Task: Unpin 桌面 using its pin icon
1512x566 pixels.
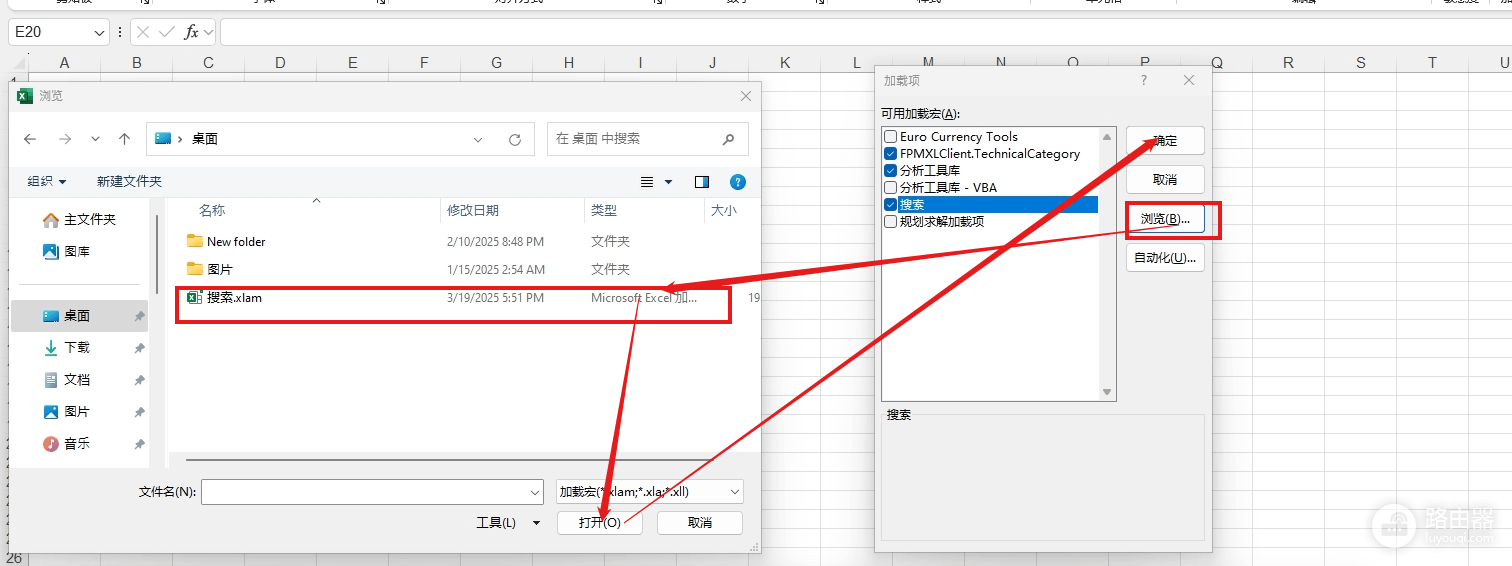Action: (x=139, y=316)
